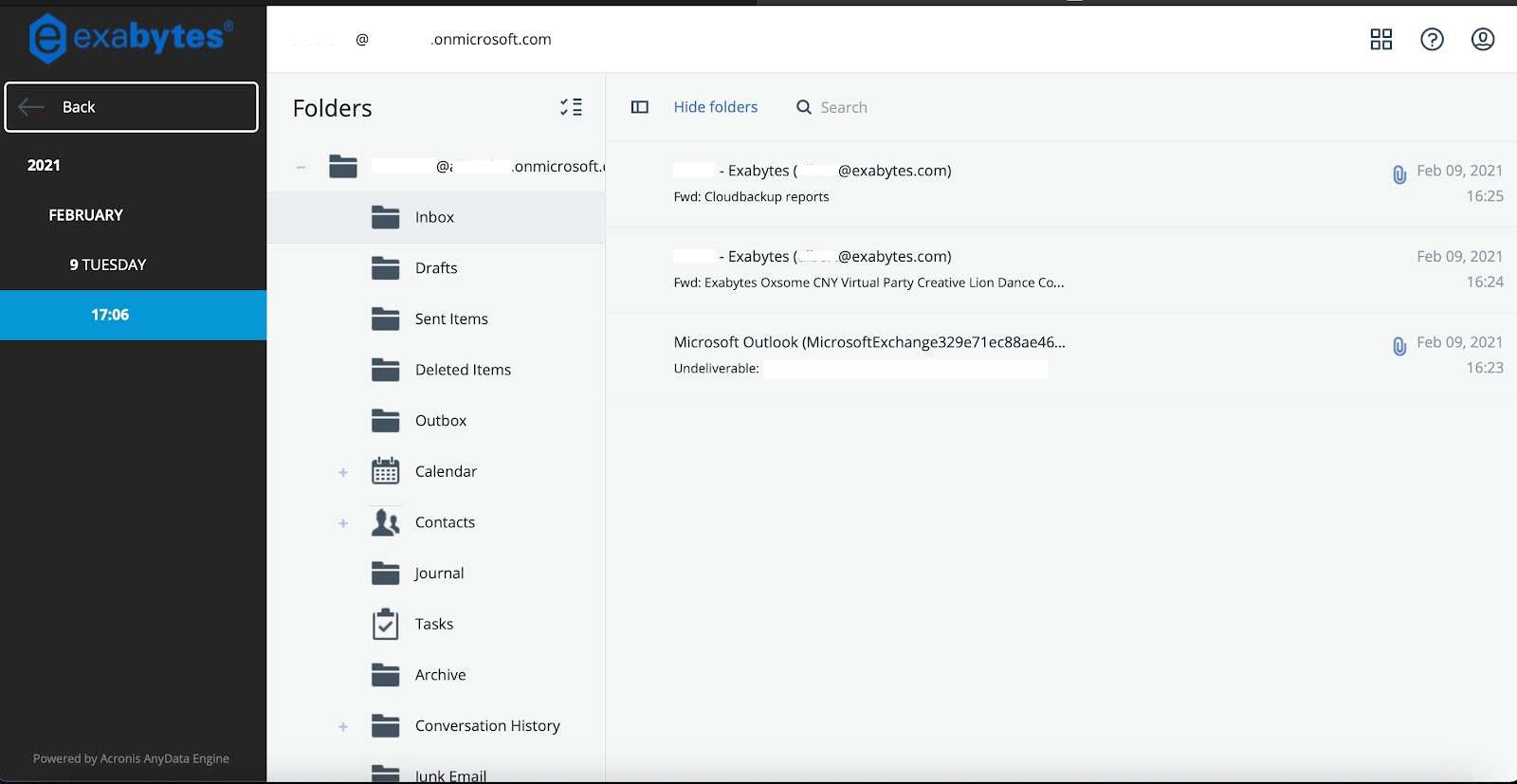Open the Drafts folder
Image resolution: width=1517 pixels, height=784 pixels.
click(x=436, y=268)
